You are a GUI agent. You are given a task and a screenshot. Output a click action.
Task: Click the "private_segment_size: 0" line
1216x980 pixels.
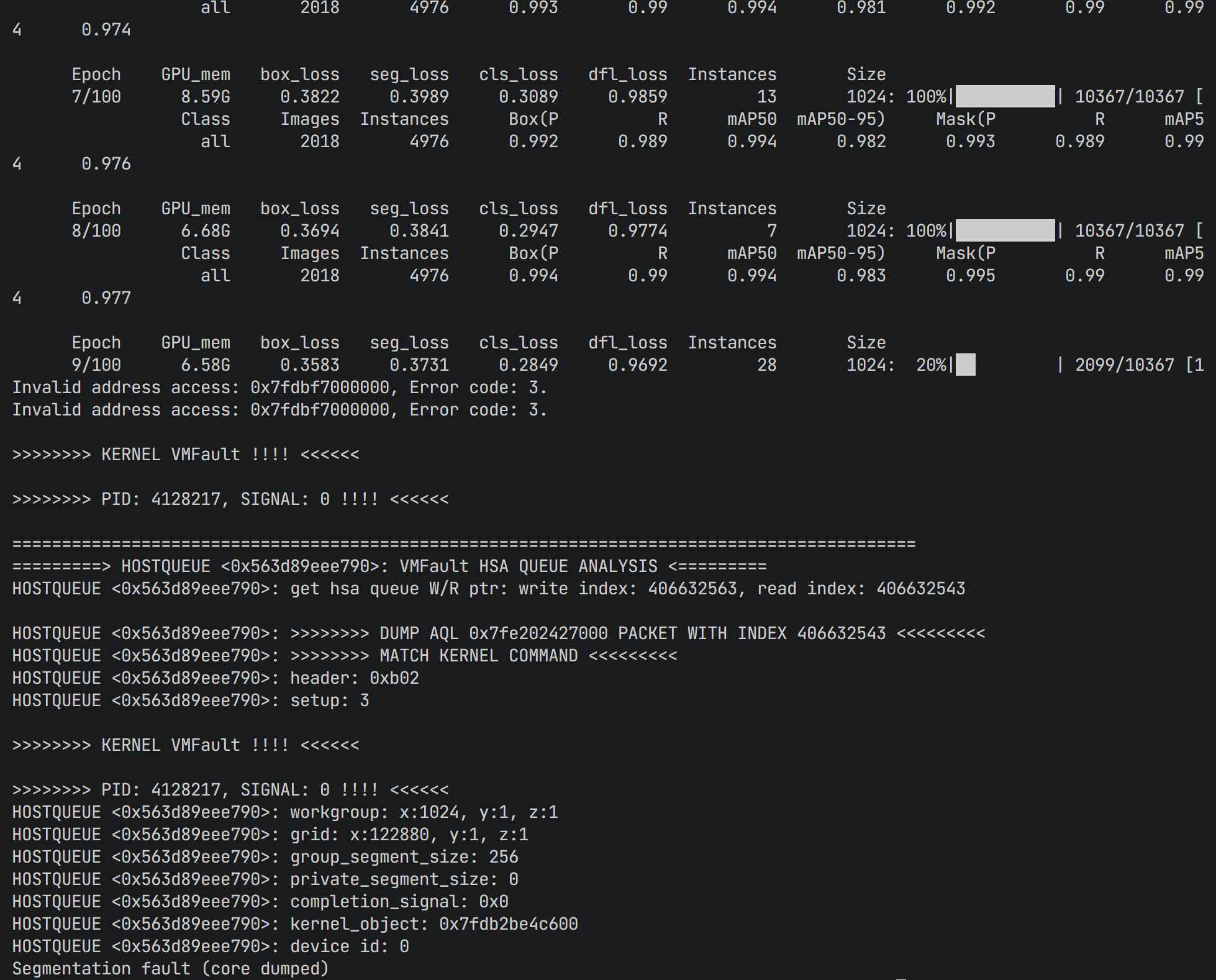tap(265, 879)
